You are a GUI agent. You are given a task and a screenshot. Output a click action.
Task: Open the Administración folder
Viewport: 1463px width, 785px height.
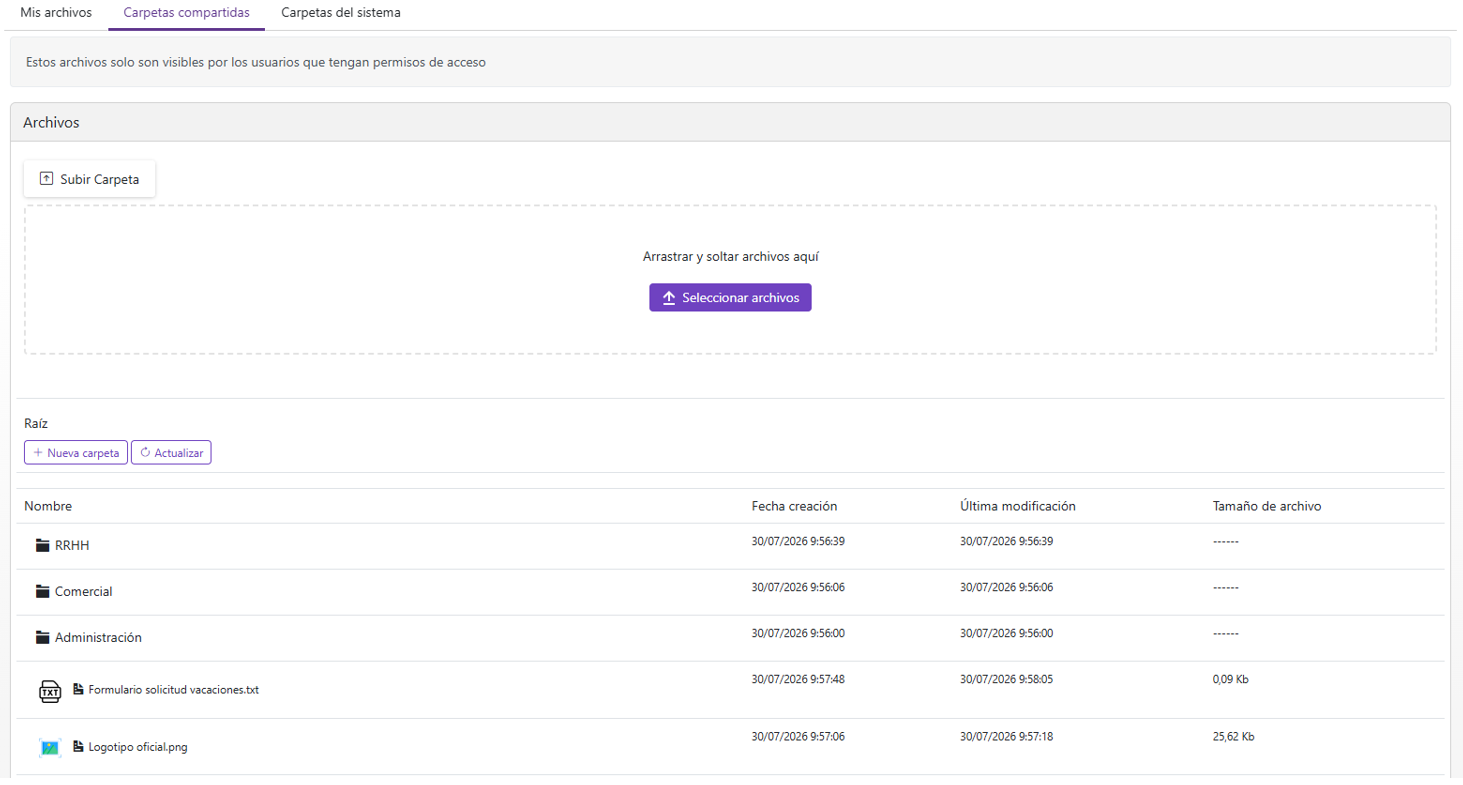(x=98, y=637)
